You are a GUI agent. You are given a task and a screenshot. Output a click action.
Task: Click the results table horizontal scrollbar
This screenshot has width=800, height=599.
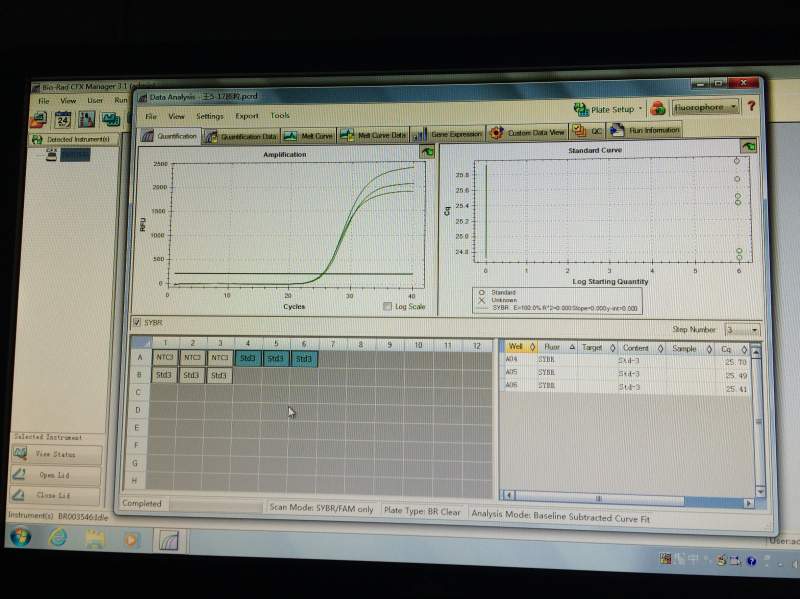pyautogui.click(x=629, y=498)
